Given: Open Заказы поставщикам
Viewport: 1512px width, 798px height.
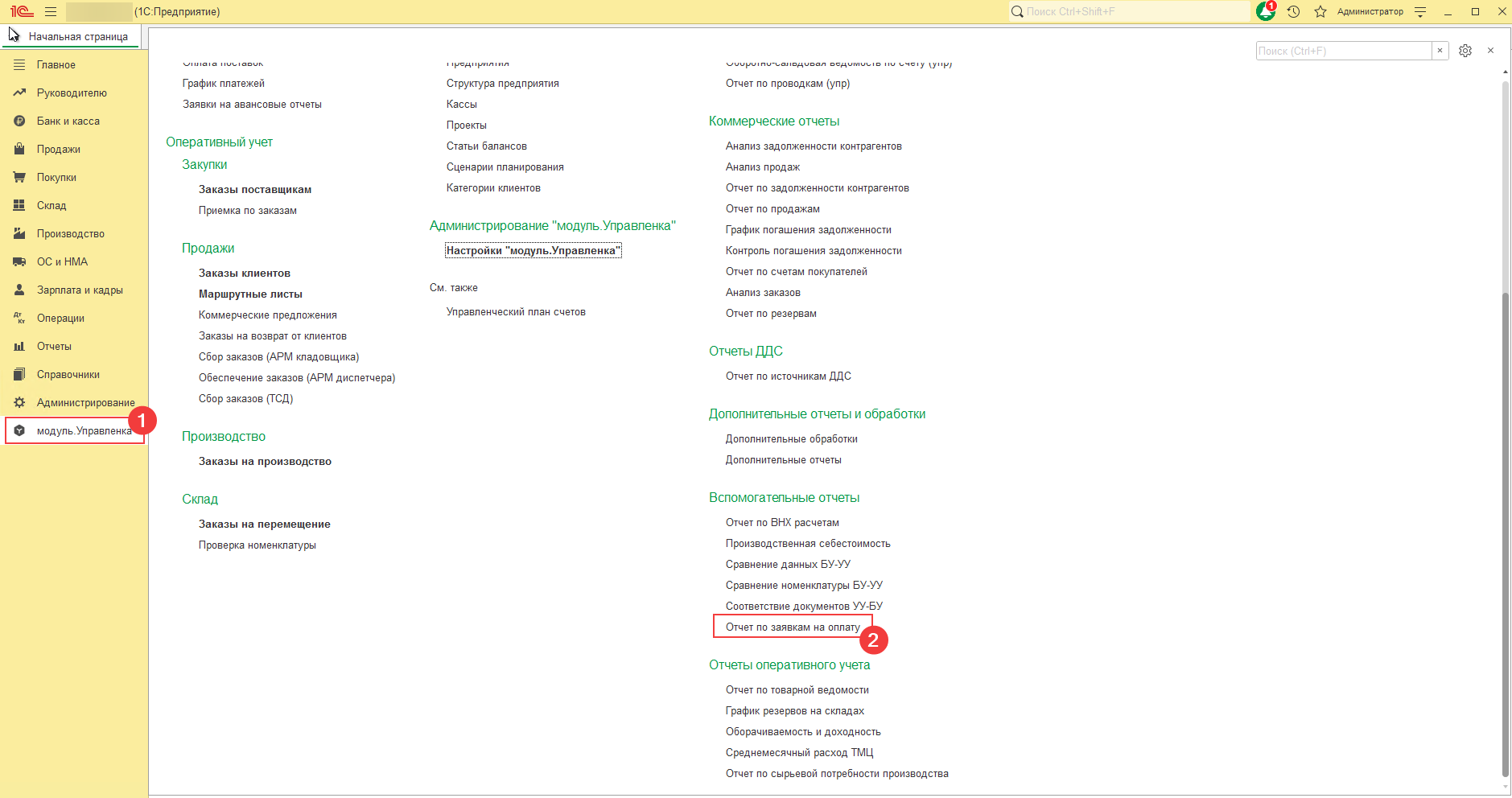Looking at the screenshot, I should click(255, 190).
